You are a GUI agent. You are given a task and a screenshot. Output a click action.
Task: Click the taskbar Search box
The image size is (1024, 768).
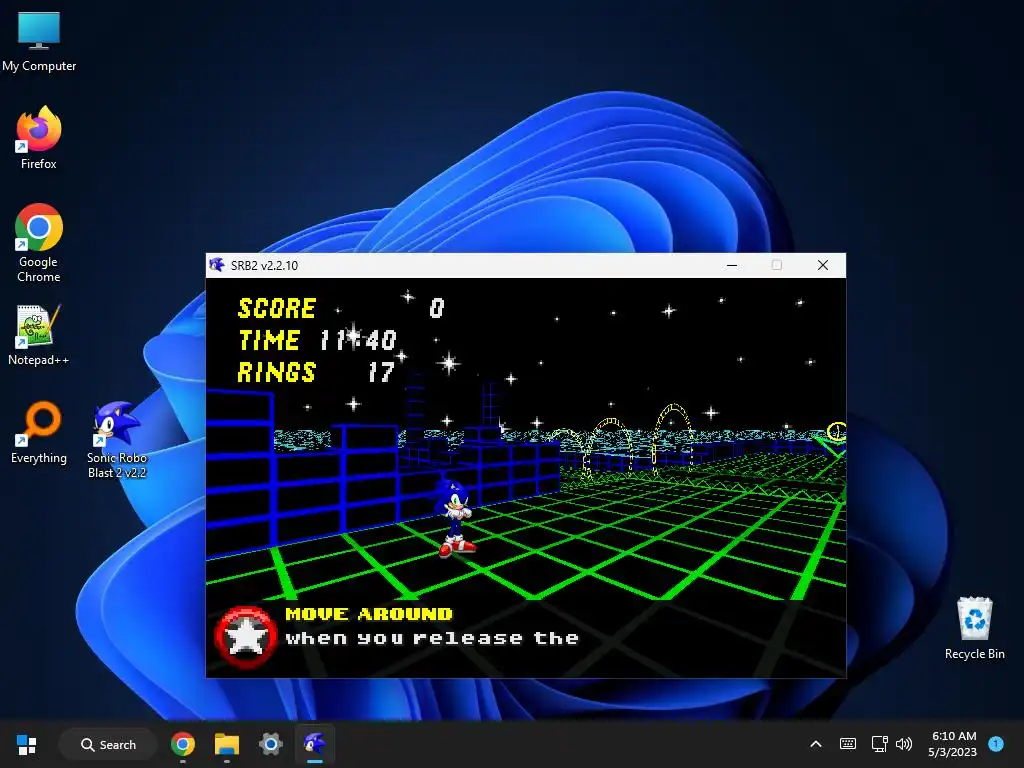108,744
